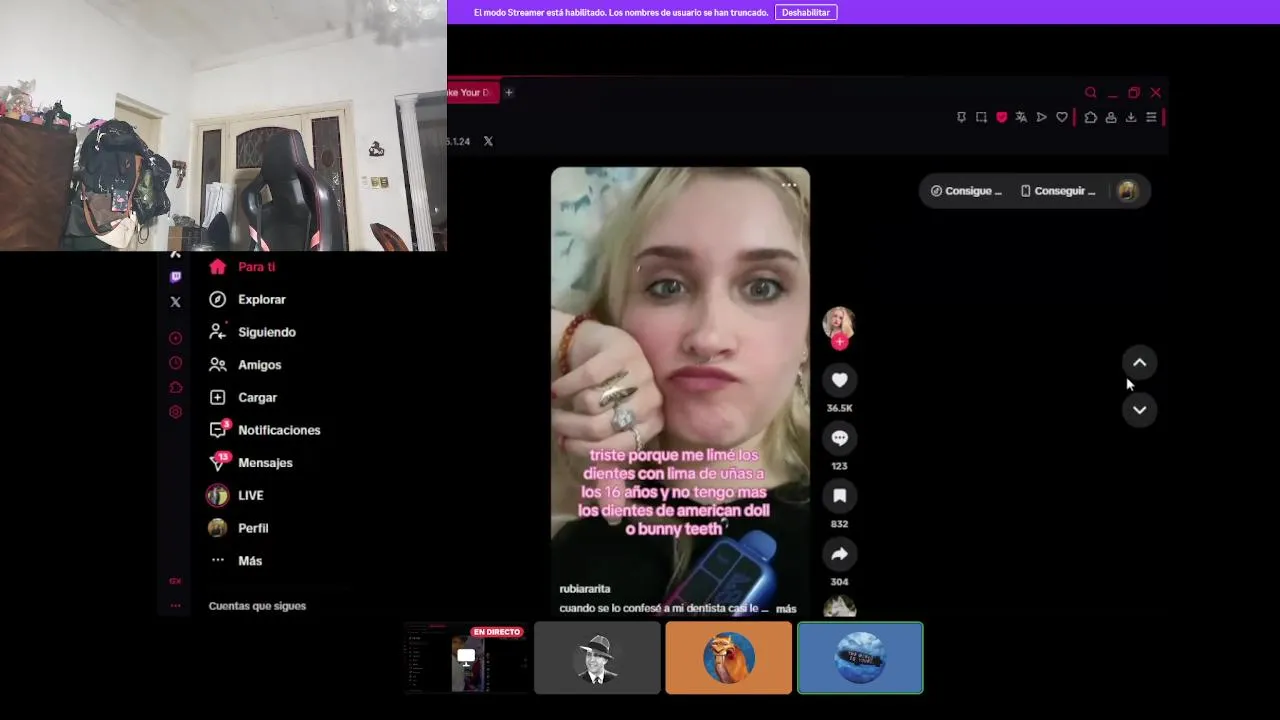Open Twitch in the browser sidebar
The width and height of the screenshot is (1280, 720).
point(176,277)
